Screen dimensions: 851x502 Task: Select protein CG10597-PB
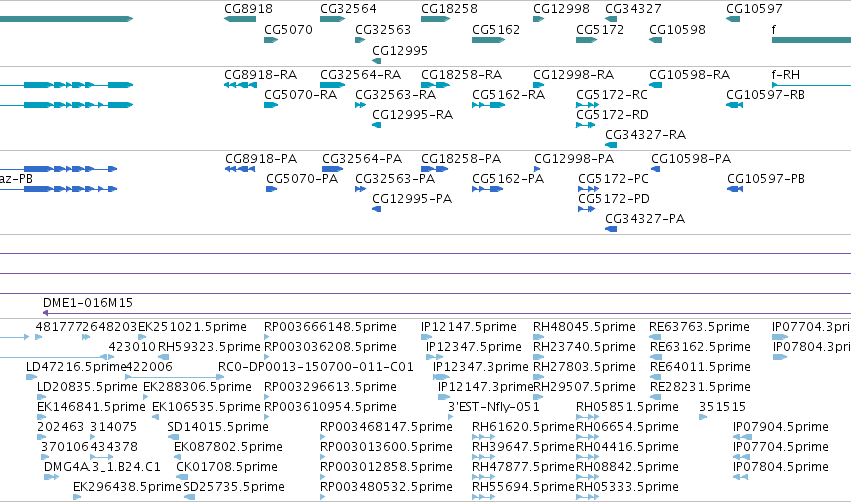(x=766, y=179)
